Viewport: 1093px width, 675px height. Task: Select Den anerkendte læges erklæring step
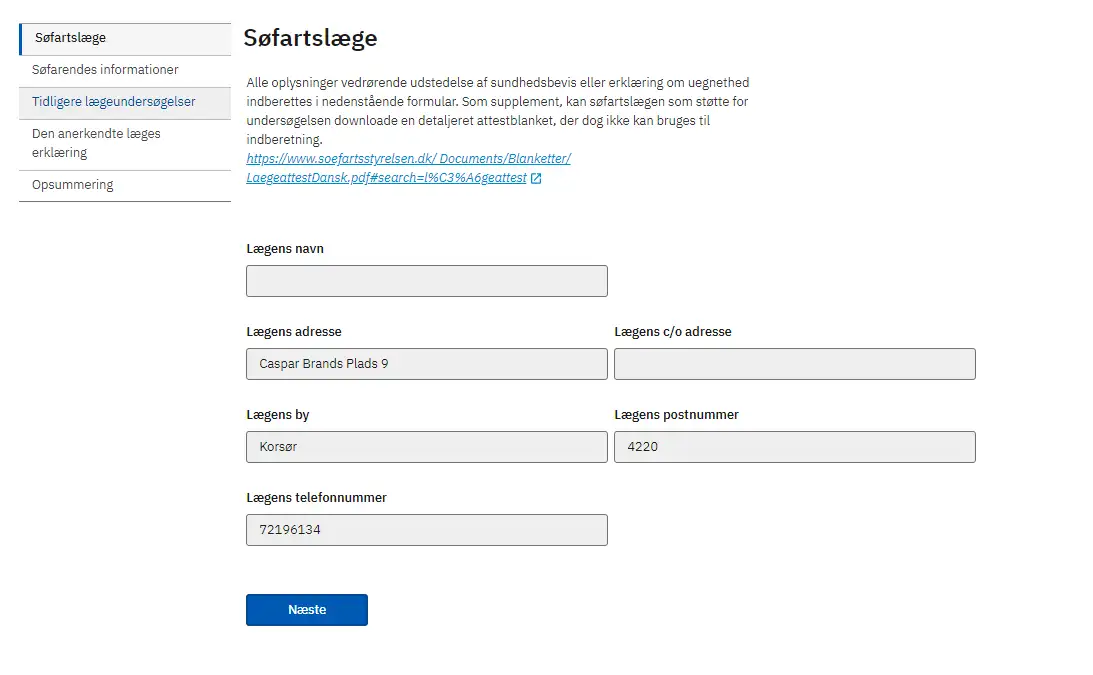click(x=125, y=144)
